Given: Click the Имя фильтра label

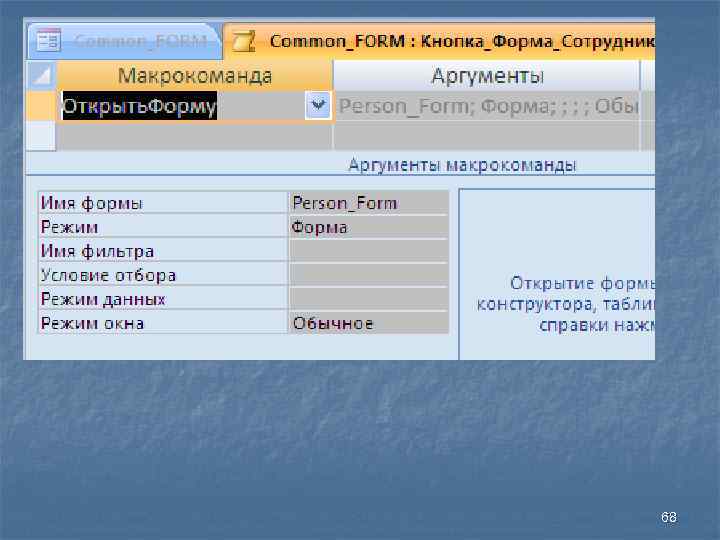Looking at the screenshot, I should [x=97, y=251].
